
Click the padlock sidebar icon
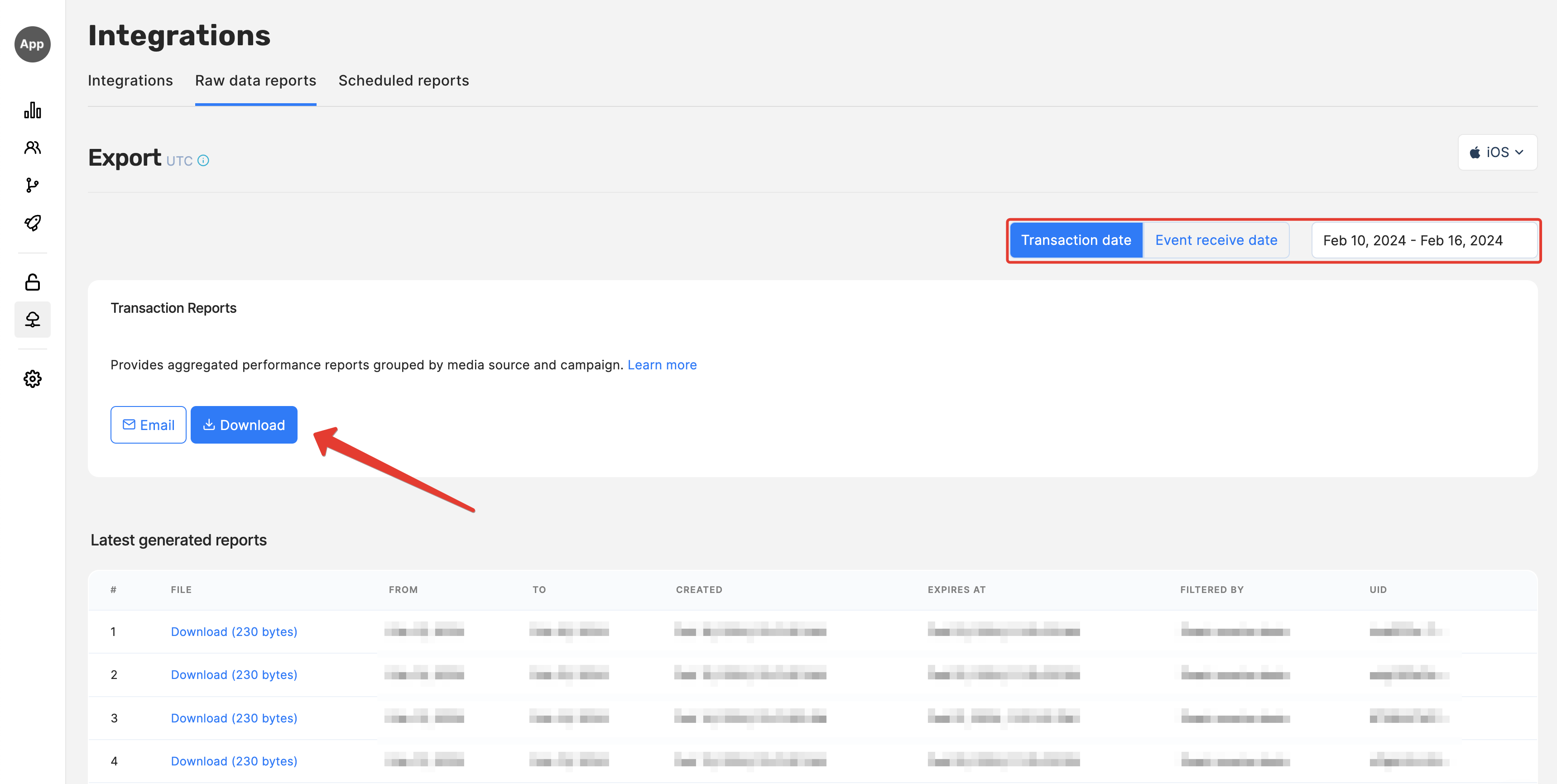click(33, 282)
